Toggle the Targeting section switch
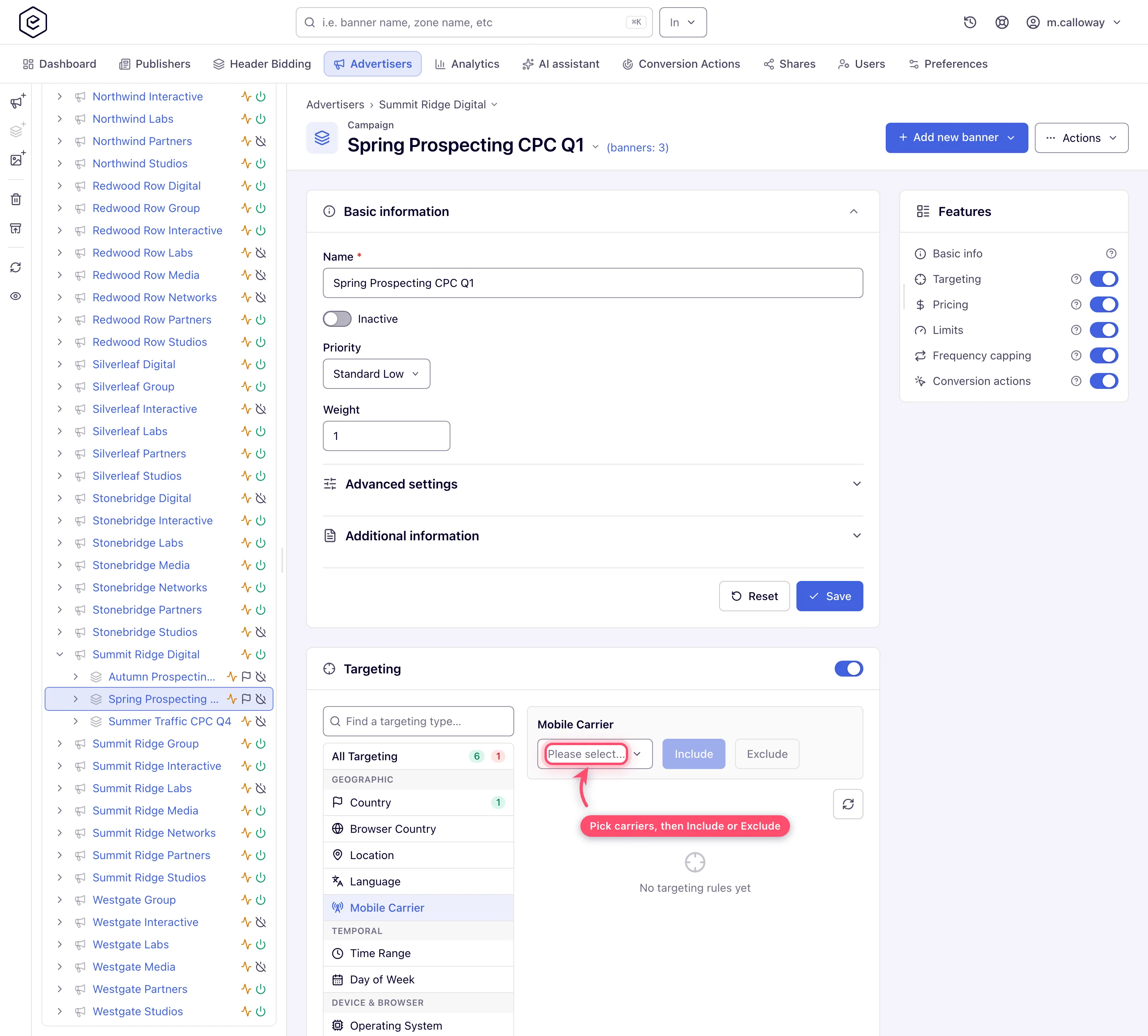Screen dimensions: 1148x1036 click(849, 669)
